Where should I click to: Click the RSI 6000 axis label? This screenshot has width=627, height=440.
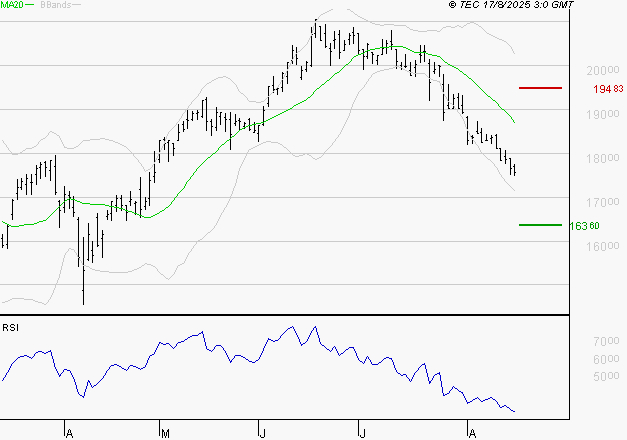(x=599, y=360)
